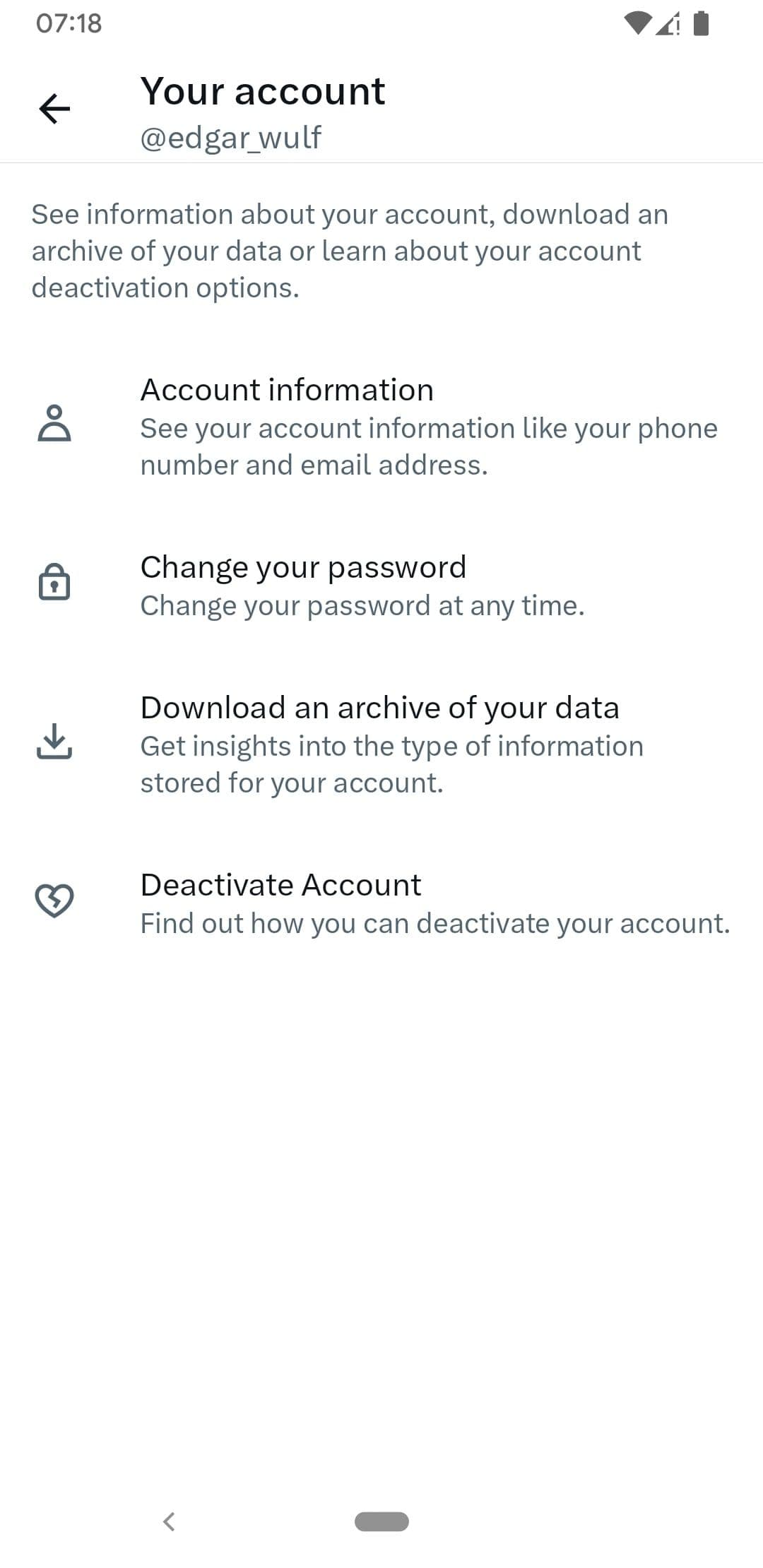Tap 'Change your password at any time' subtitle
This screenshot has height=1568, width=763.
pos(362,606)
